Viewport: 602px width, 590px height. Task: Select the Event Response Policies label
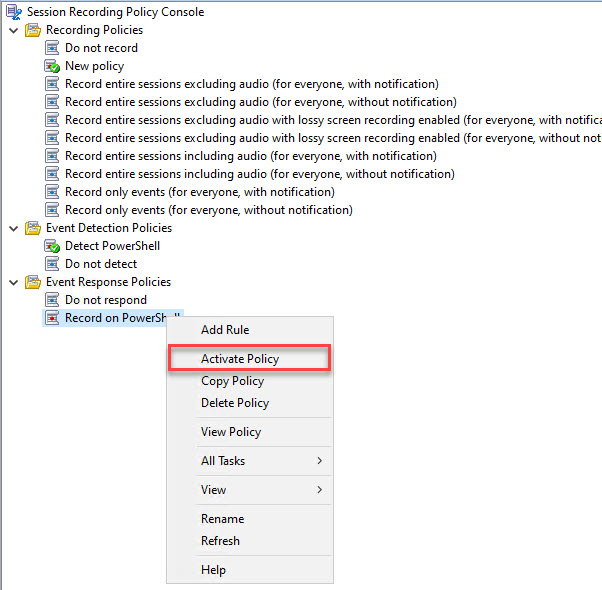pyautogui.click(x=109, y=282)
